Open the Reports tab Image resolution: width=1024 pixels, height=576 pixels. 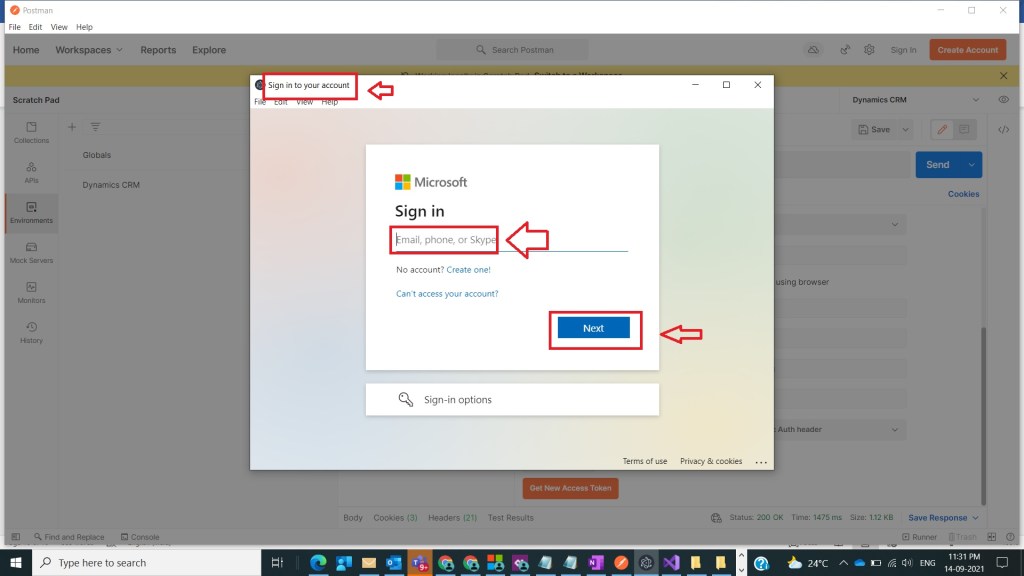click(158, 50)
